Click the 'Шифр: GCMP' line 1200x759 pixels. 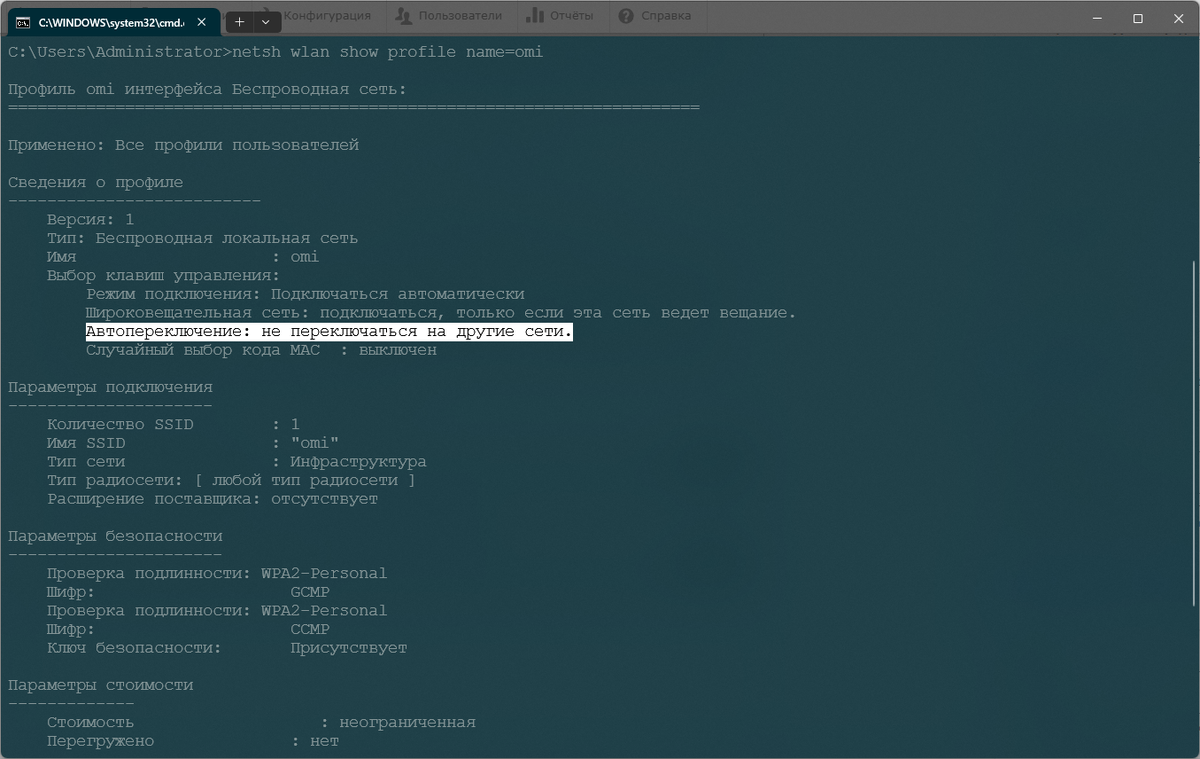(188, 592)
